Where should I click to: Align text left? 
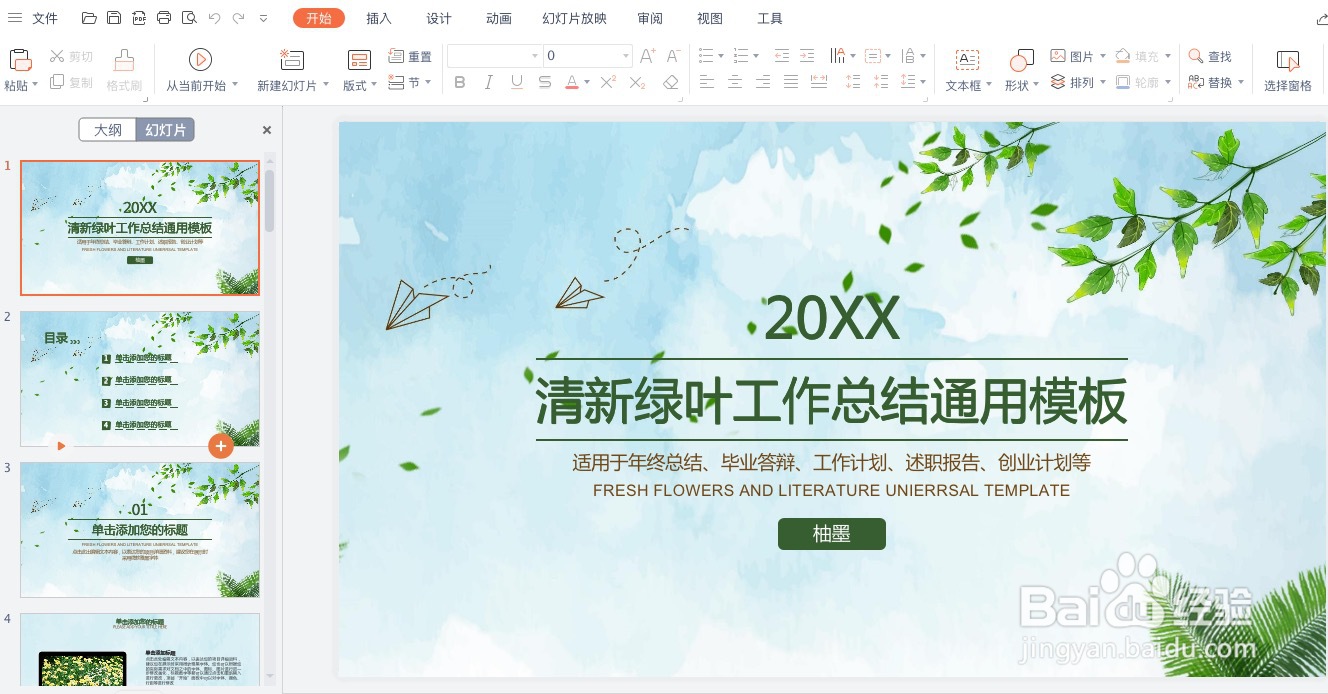click(x=707, y=82)
